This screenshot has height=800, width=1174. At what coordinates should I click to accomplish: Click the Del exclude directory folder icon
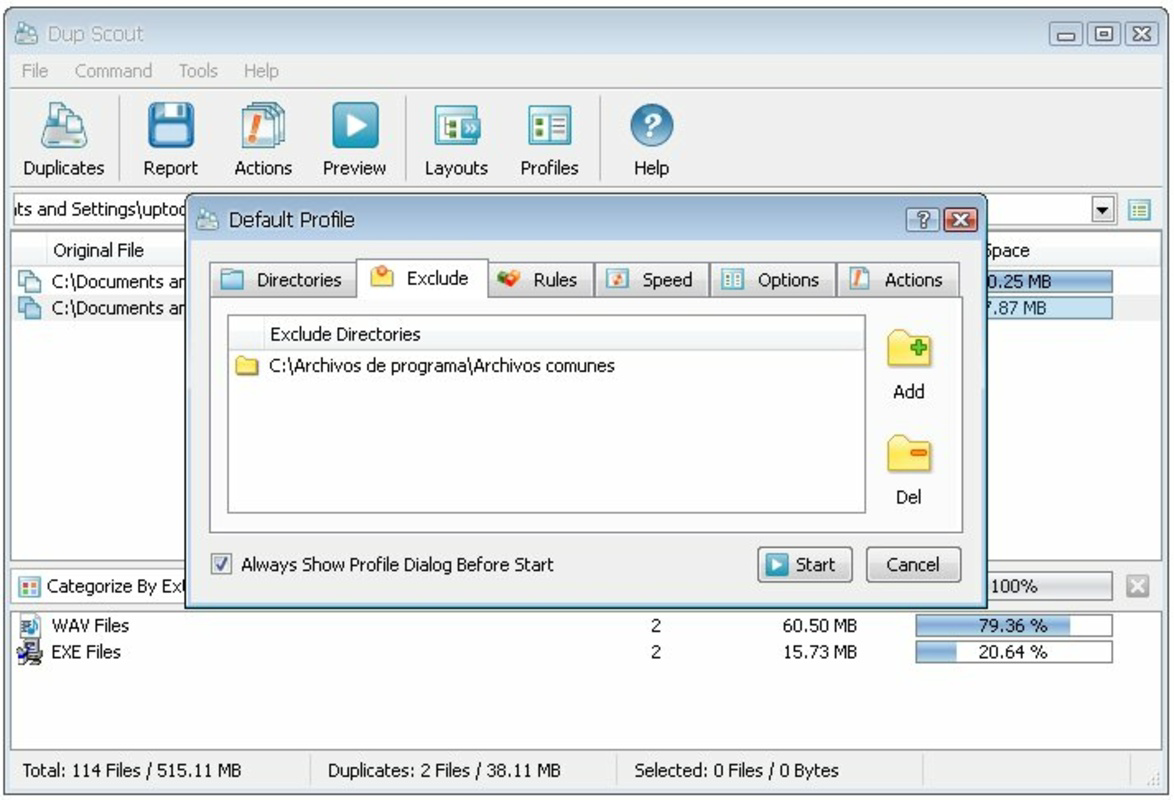coord(908,454)
